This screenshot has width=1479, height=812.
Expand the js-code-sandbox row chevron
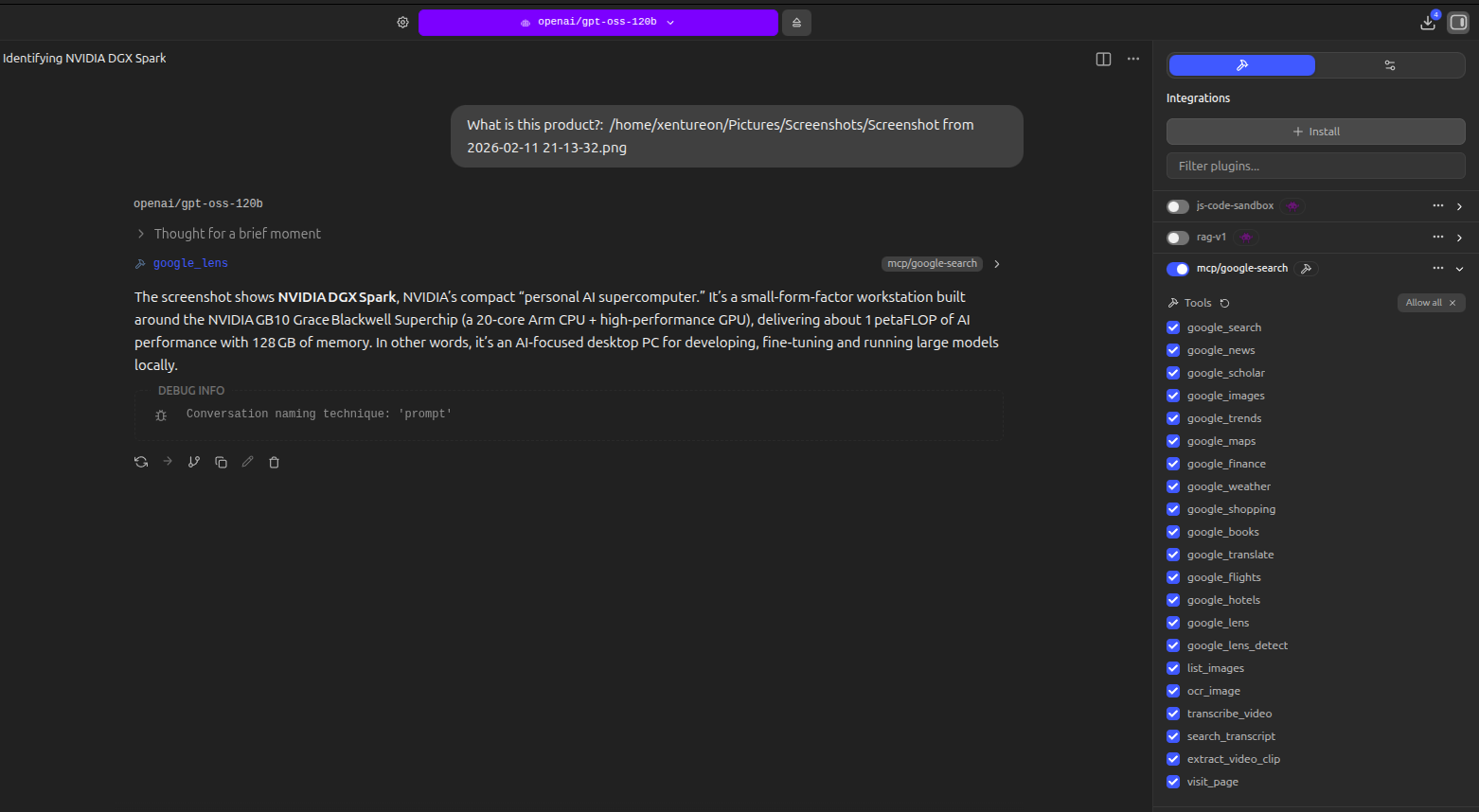tap(1459, 206)
